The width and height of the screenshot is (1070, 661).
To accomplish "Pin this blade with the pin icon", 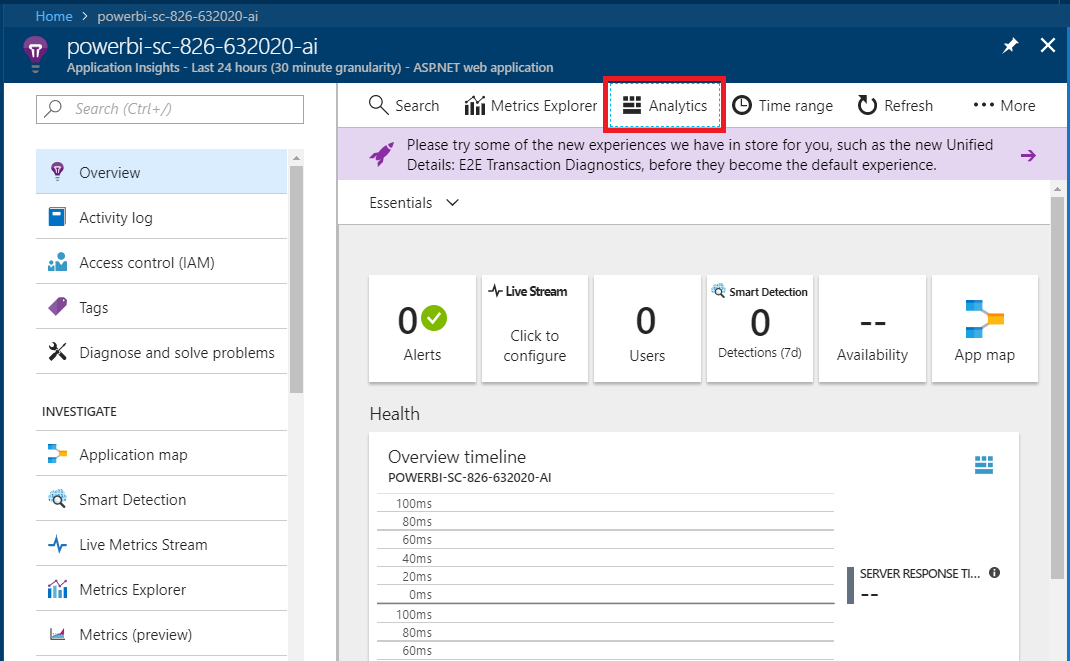I will [1010, 46].
